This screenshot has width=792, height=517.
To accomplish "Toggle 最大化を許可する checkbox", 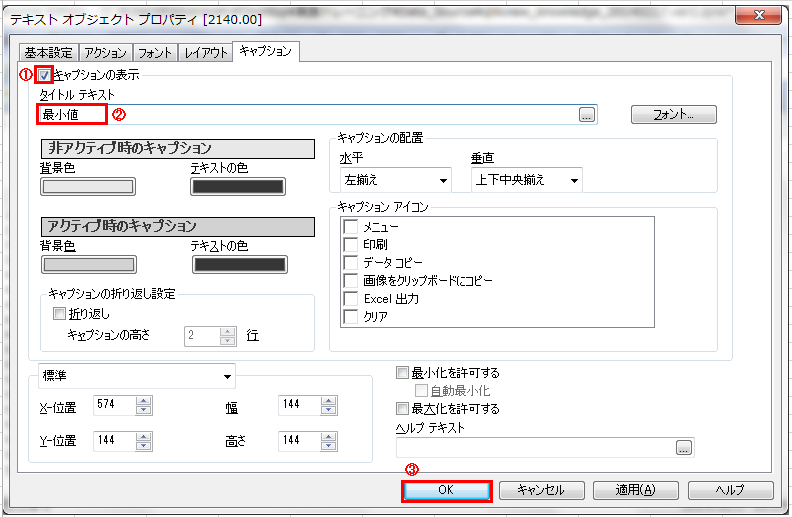I will click(402, 408).
